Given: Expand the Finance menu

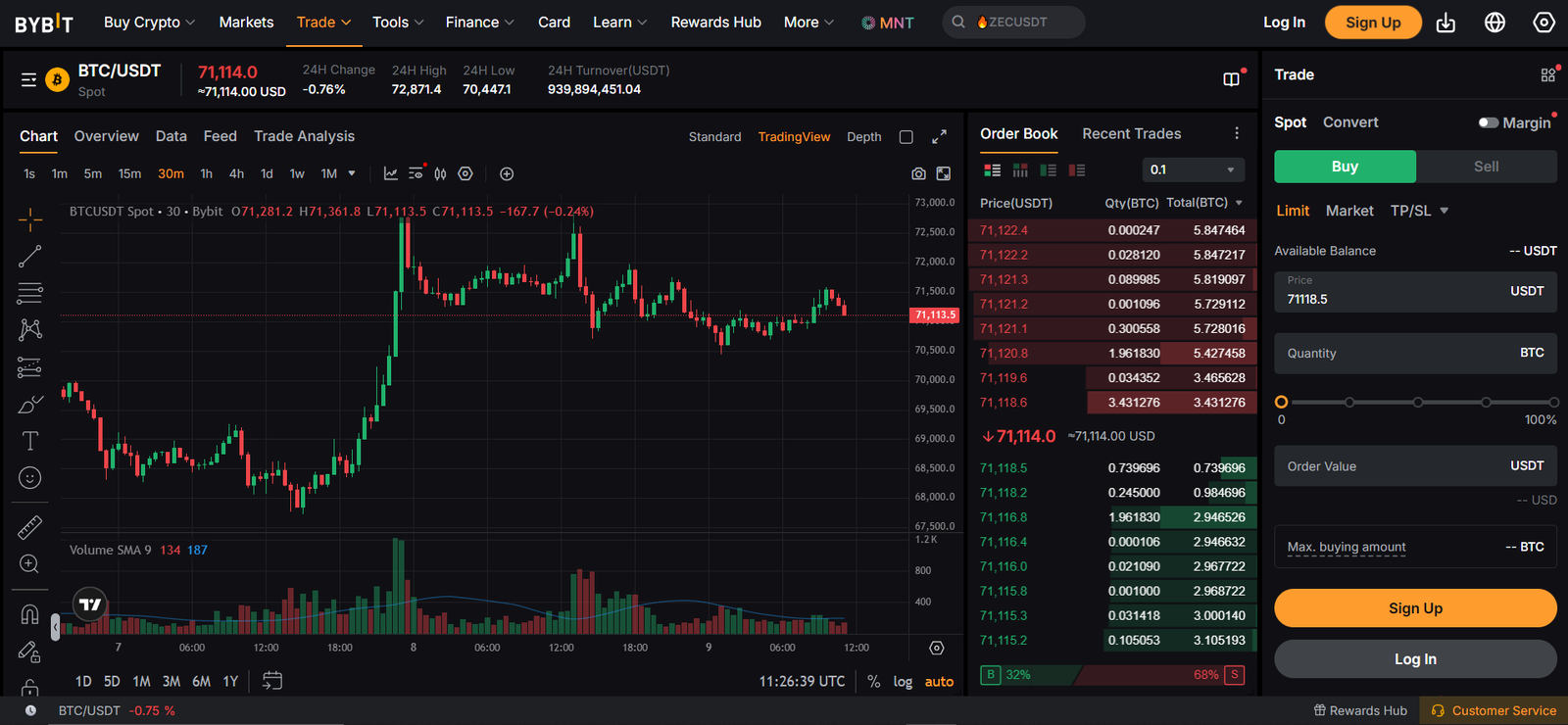Looking at the screenshot, I should [x=479, y=22].
